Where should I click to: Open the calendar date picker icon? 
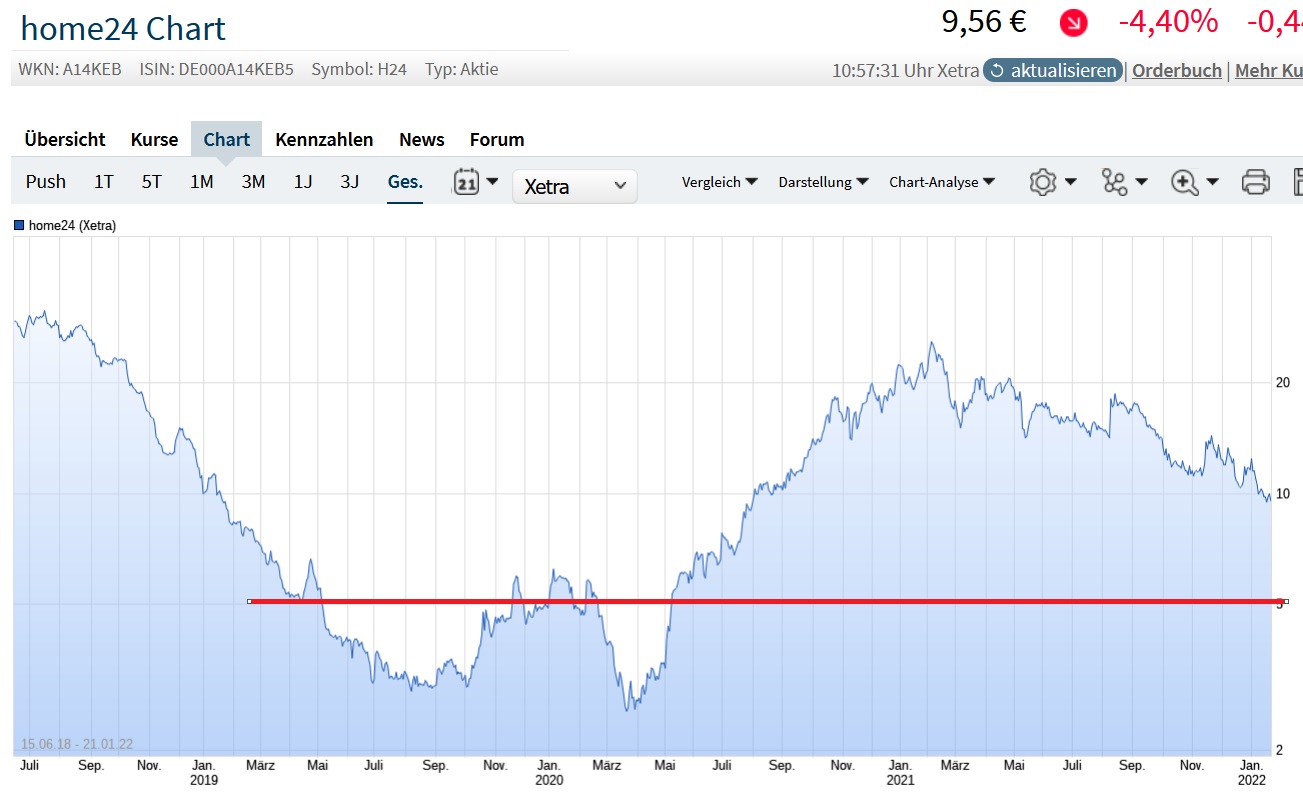pos(466,182)
